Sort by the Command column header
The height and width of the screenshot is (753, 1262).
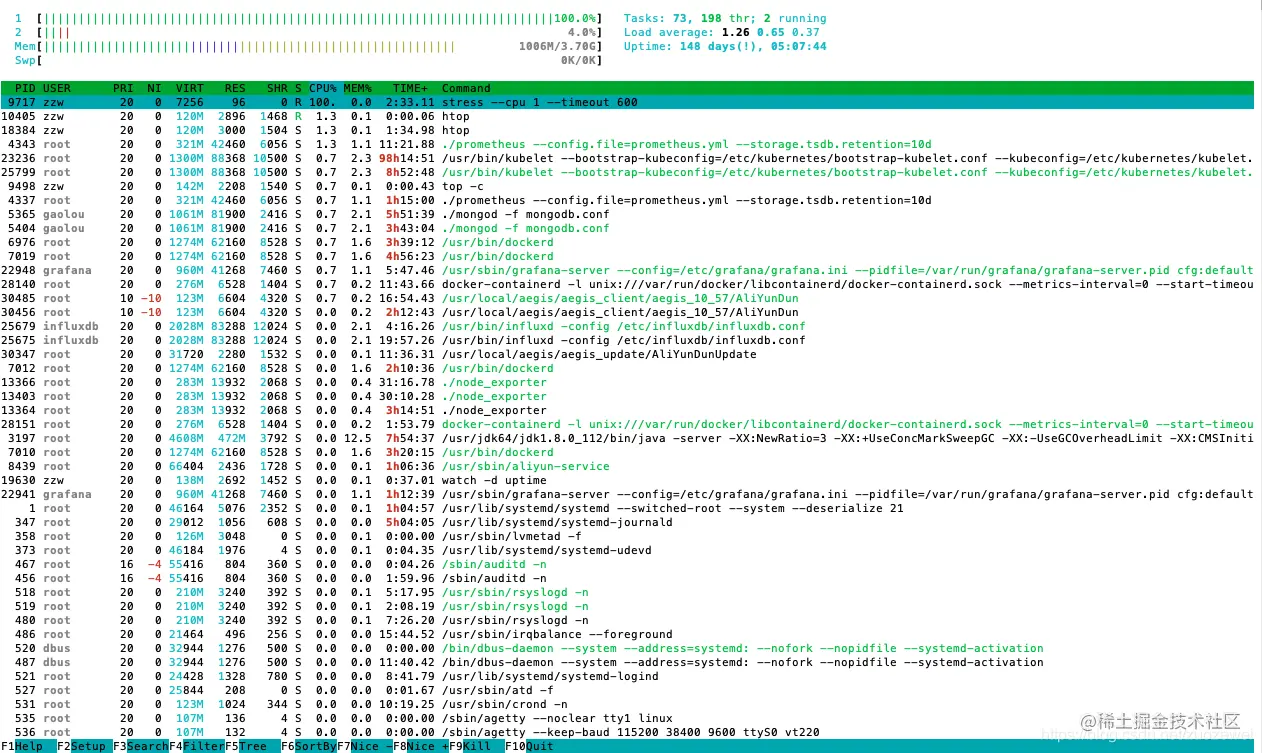click(x=466, y=88)
